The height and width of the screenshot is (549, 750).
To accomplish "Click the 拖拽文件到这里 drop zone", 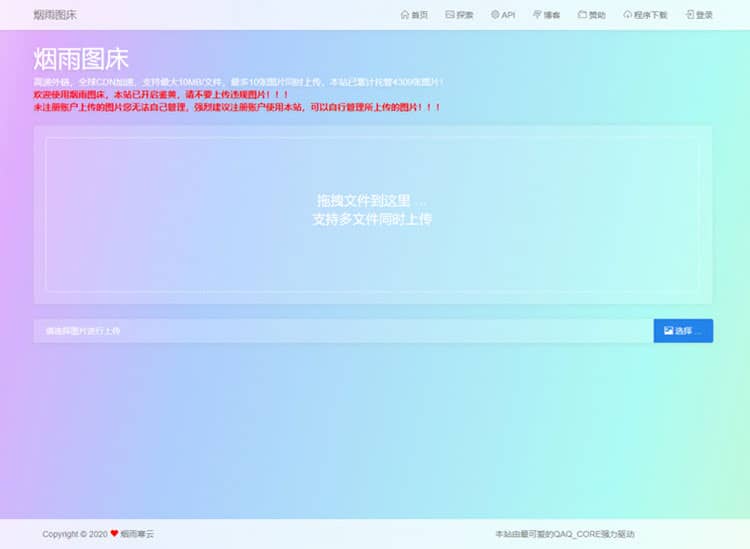I will click(x=372, y=214).
